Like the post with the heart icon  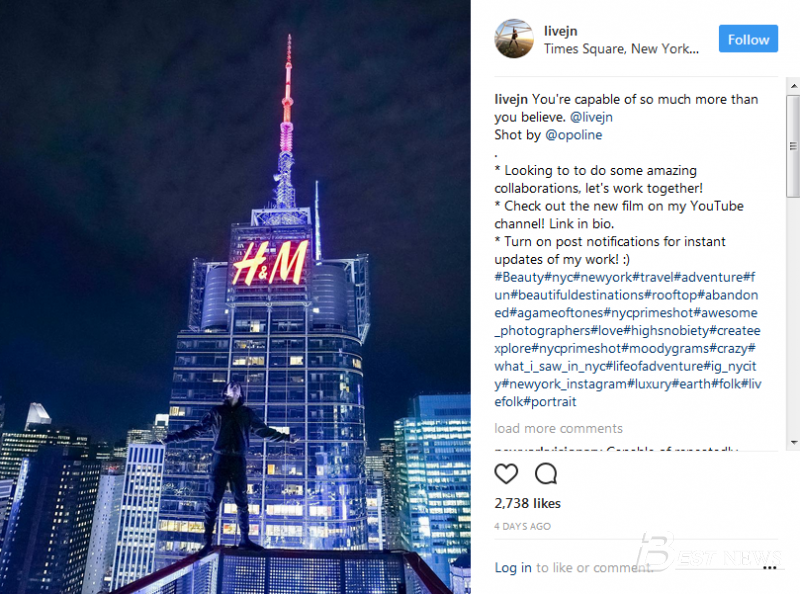click(x=506, y=474)
